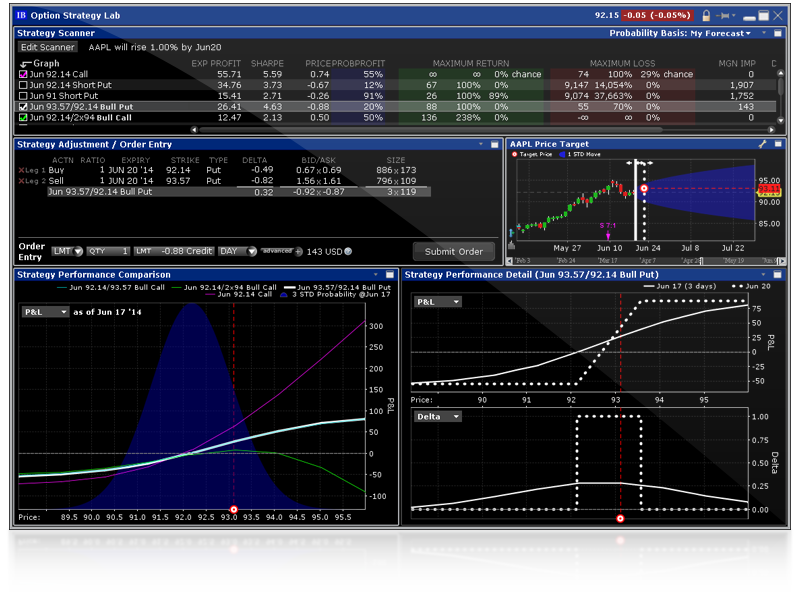Screen dimensions: 800x600
Task: Click the Submit Order button
Action: [454, 252]
